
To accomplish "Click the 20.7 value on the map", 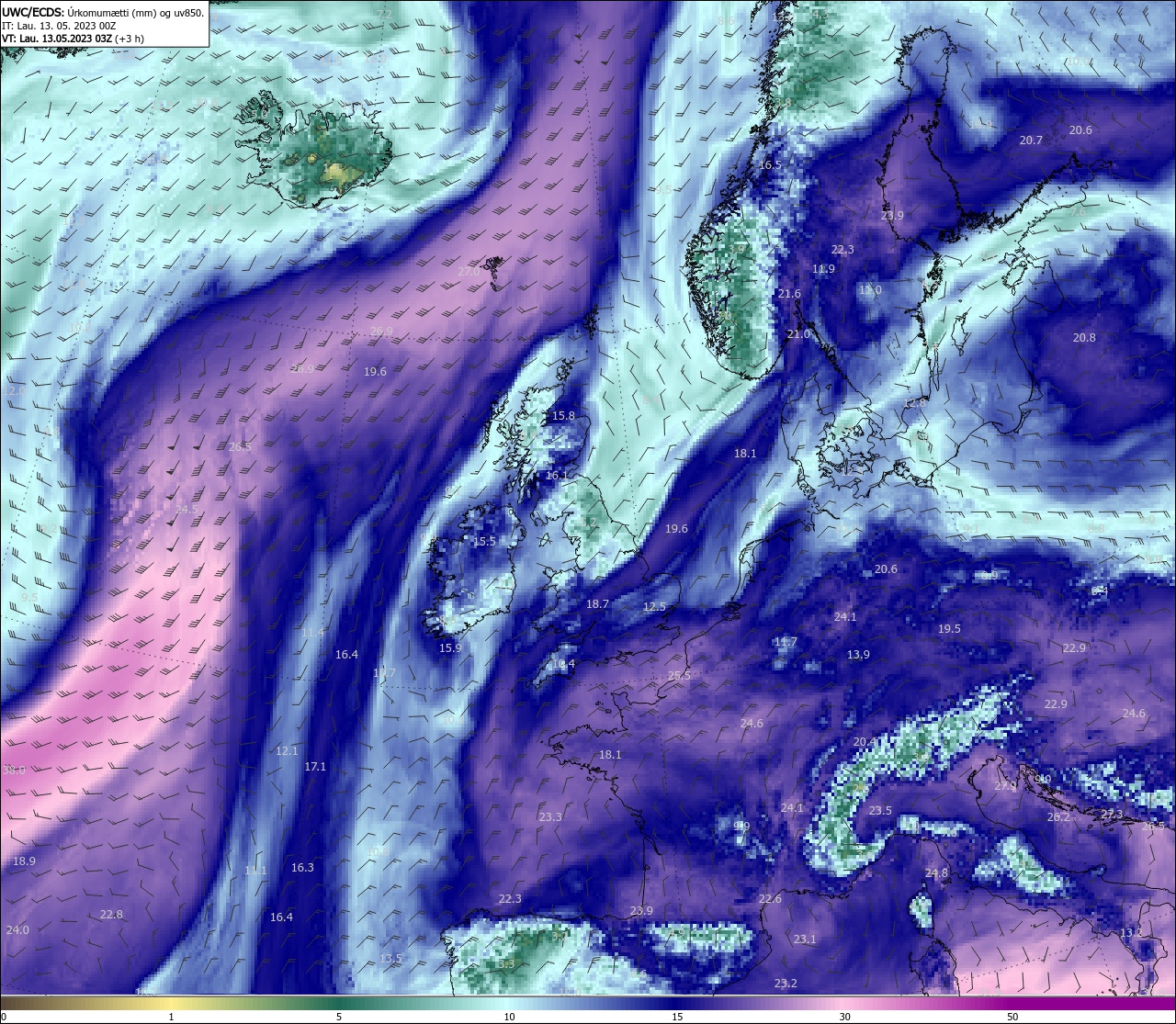I will [x=1031, y=140].
